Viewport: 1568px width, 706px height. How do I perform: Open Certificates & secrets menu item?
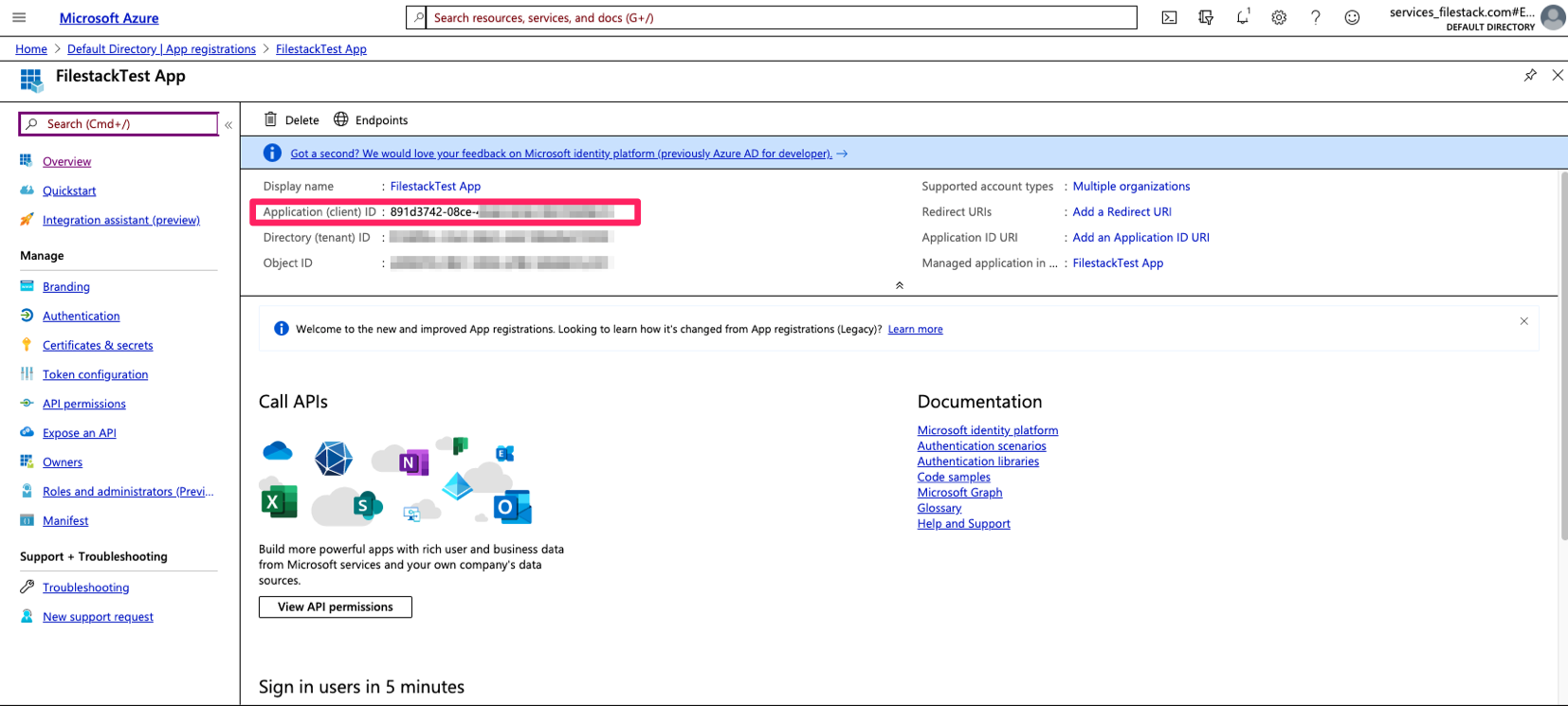click(98, 345)
